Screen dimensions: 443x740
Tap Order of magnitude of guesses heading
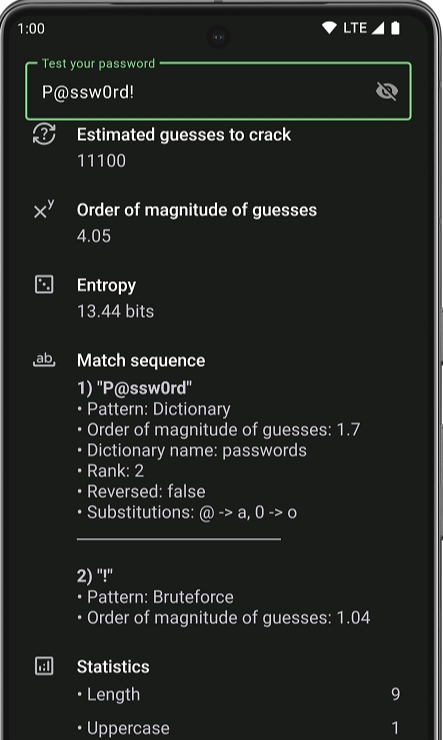click(197, 210)
